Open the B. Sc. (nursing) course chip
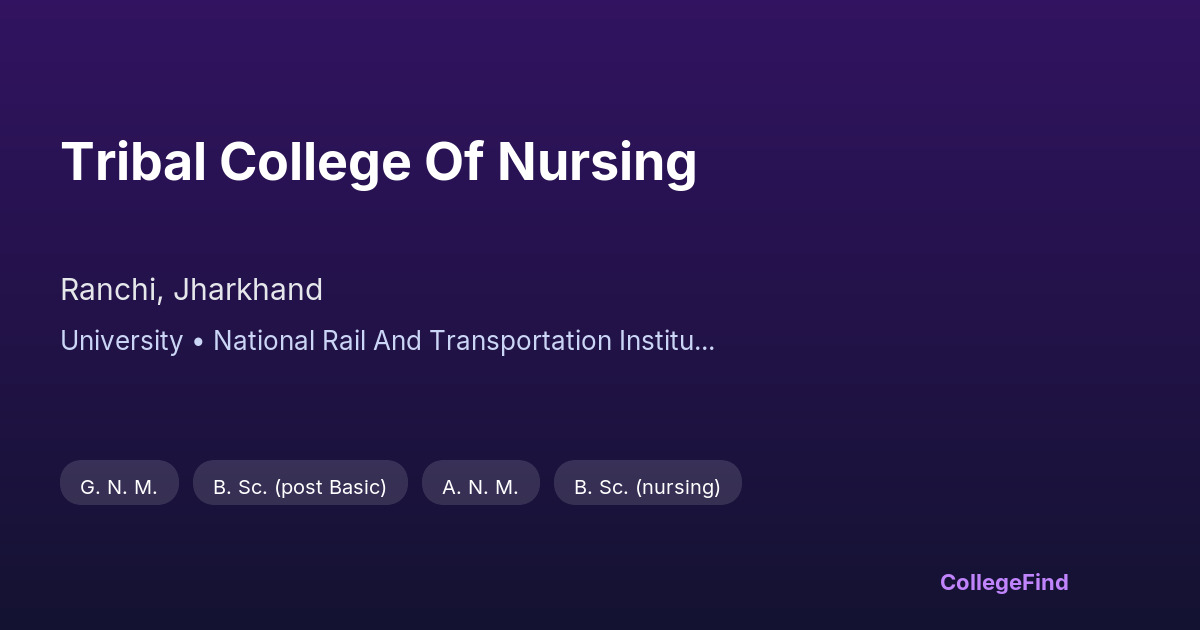Viewport: 1200px width, 630px height. click(x=647, y=487)
